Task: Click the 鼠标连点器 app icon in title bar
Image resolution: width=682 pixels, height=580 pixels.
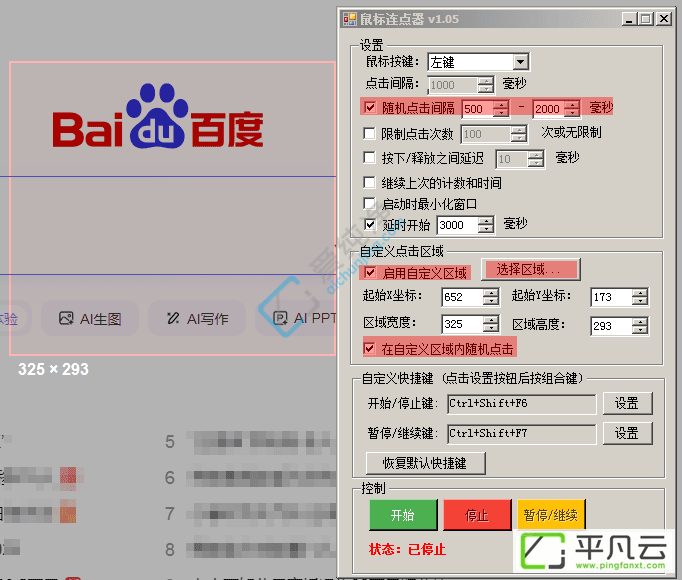Action: (349, 19)
